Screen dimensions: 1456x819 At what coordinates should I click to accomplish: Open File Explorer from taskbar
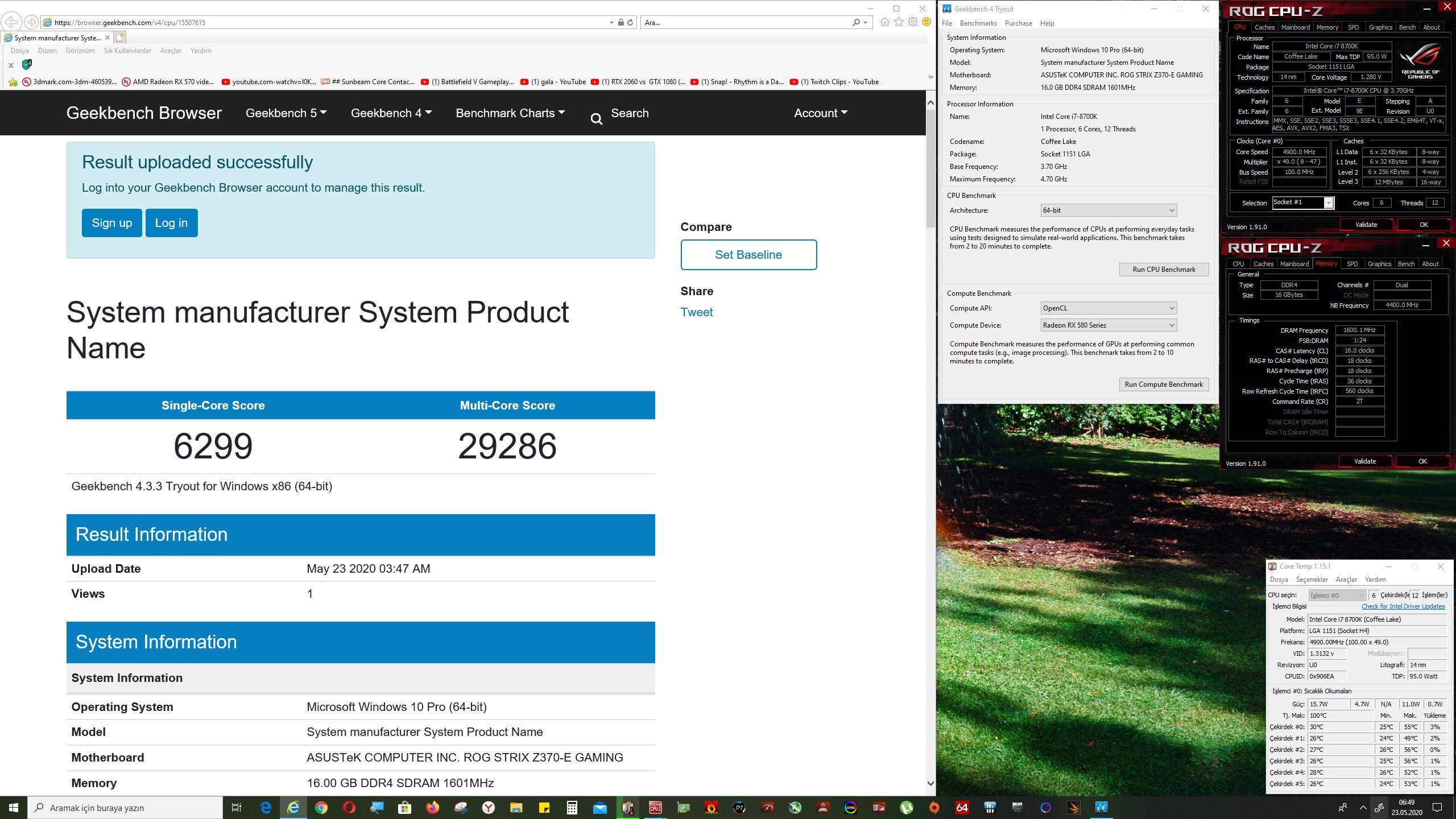click(x=516, y=808)
